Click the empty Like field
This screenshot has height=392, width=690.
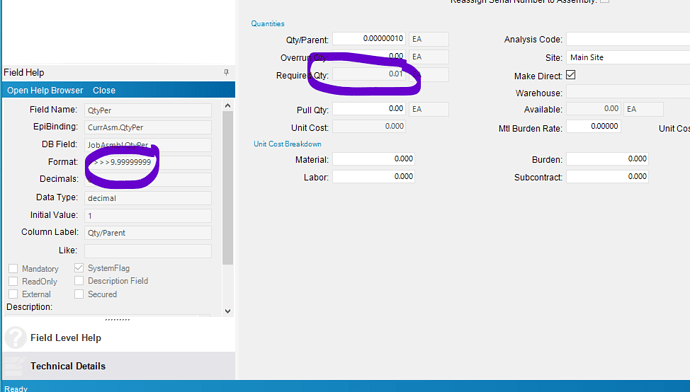[x=148, y=251]
